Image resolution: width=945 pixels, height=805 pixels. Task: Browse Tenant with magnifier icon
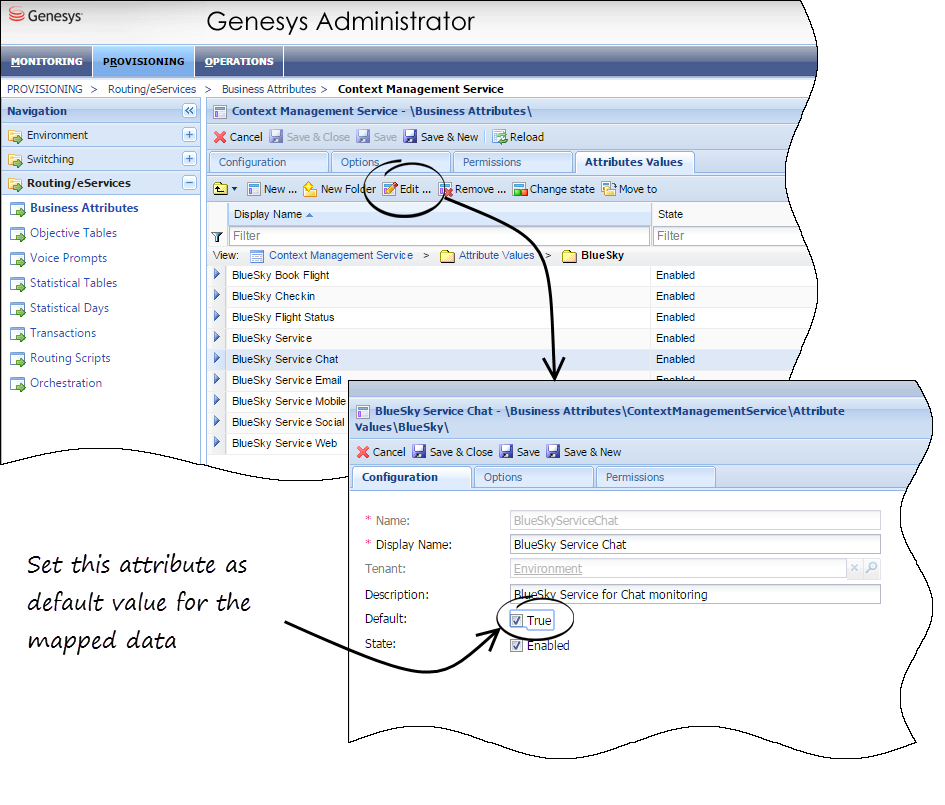pos(871,568)
